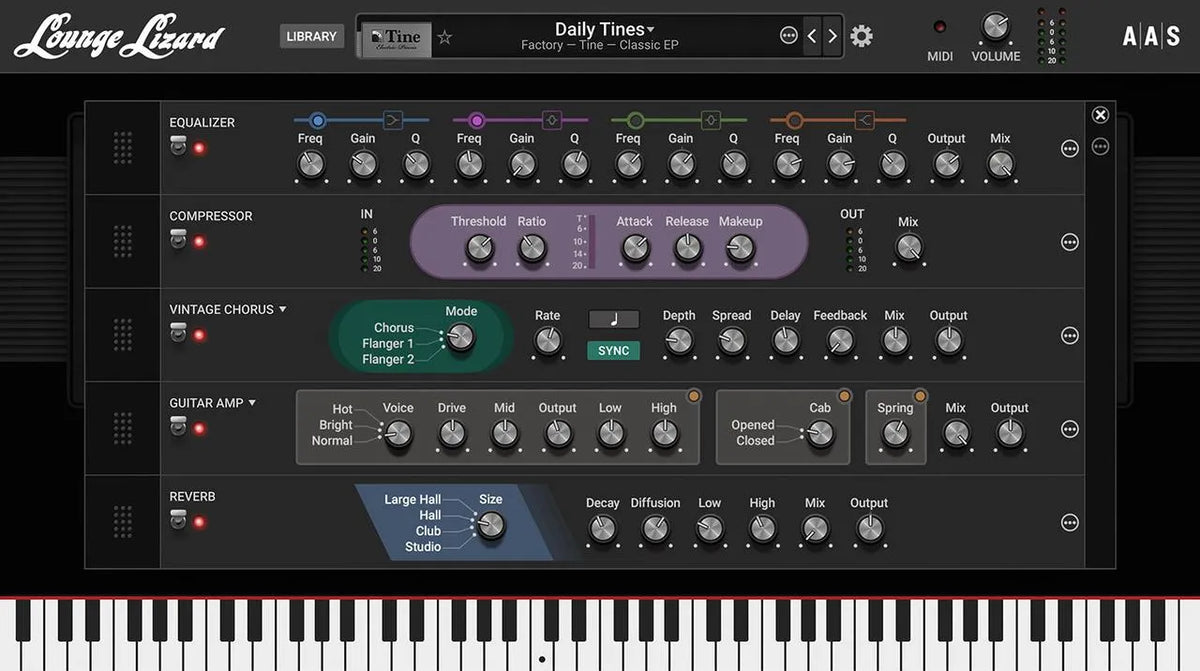
Task: Open the settings gear icon
Action: pyautogui.click(x=858, y=34)
